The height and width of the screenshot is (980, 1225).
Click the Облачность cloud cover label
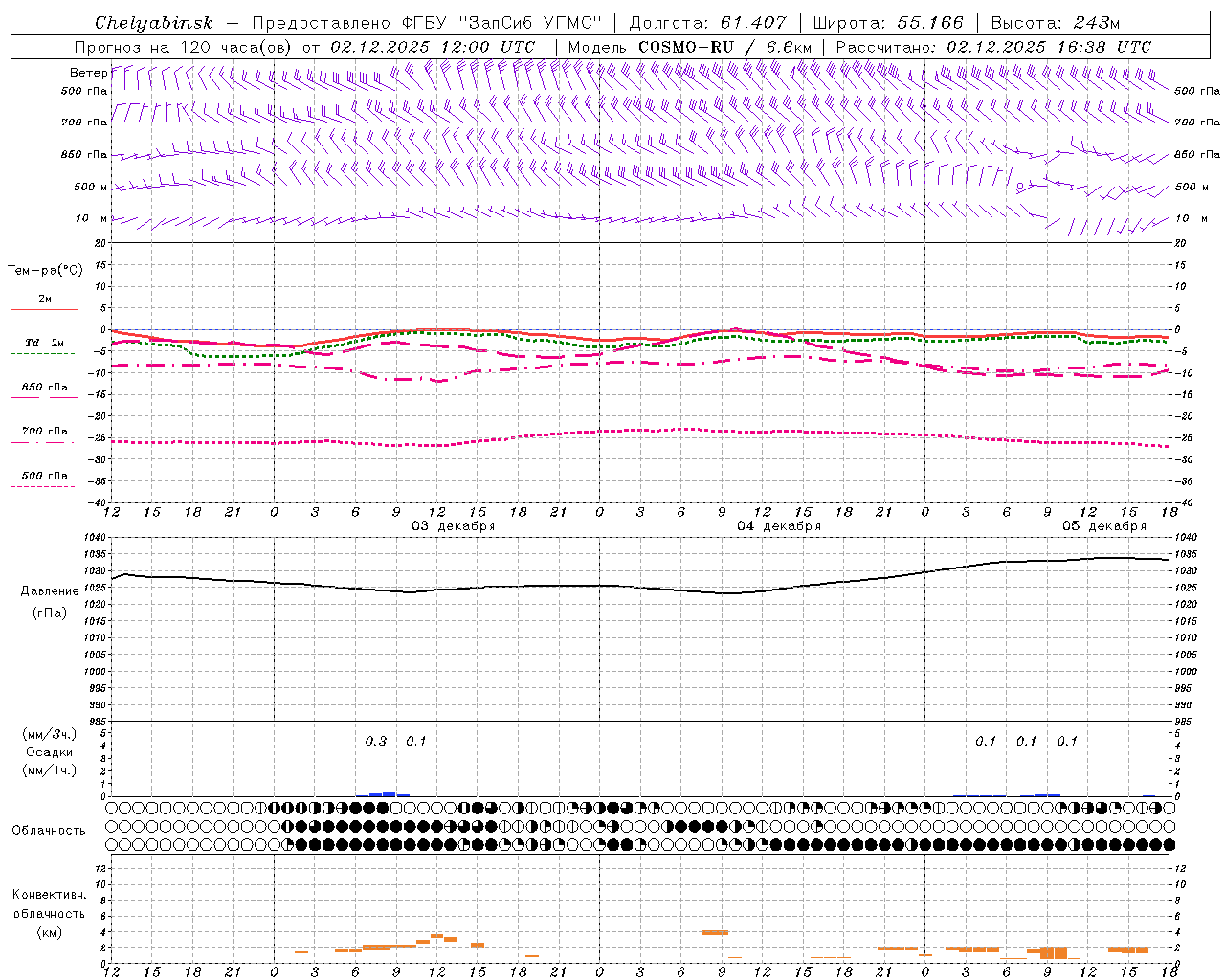[49, 830]
